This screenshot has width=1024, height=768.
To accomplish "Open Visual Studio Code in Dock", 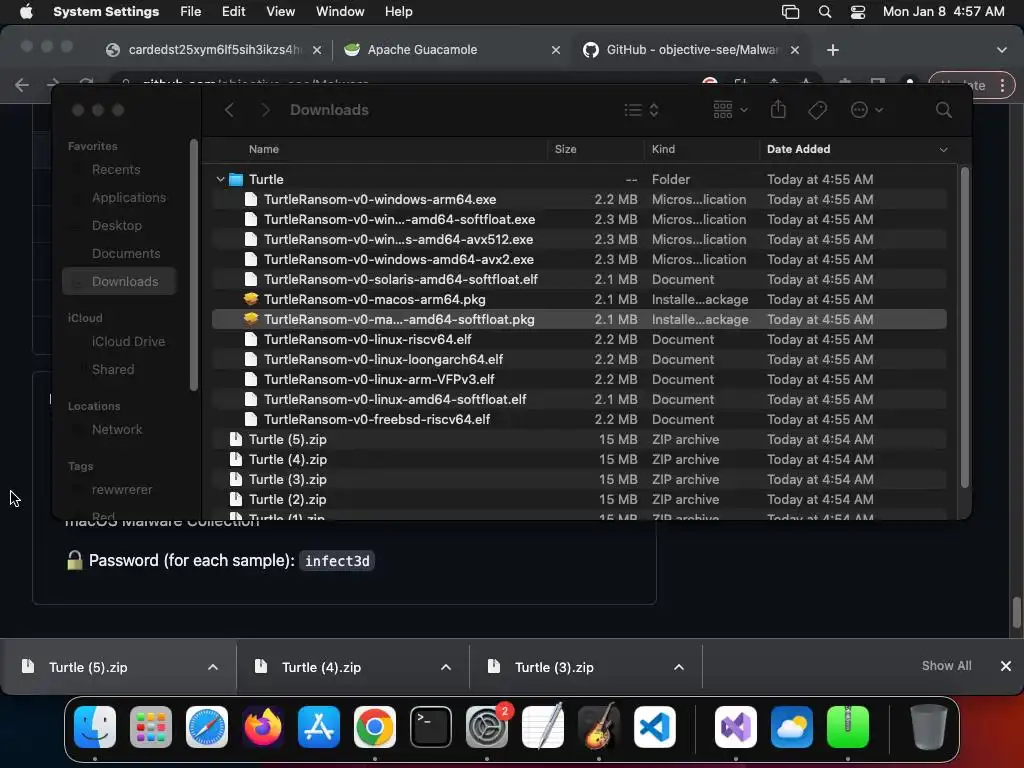I will [654, 727].
